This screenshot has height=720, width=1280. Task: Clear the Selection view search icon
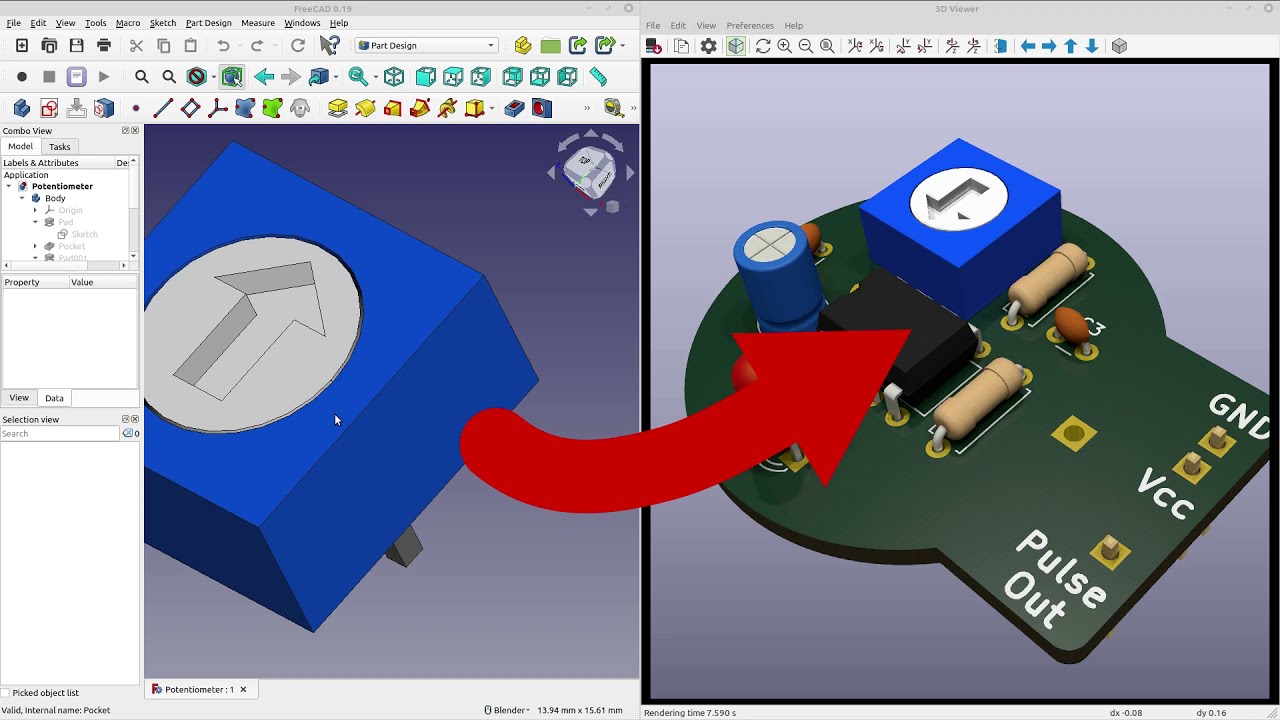[x=128, y=434]
